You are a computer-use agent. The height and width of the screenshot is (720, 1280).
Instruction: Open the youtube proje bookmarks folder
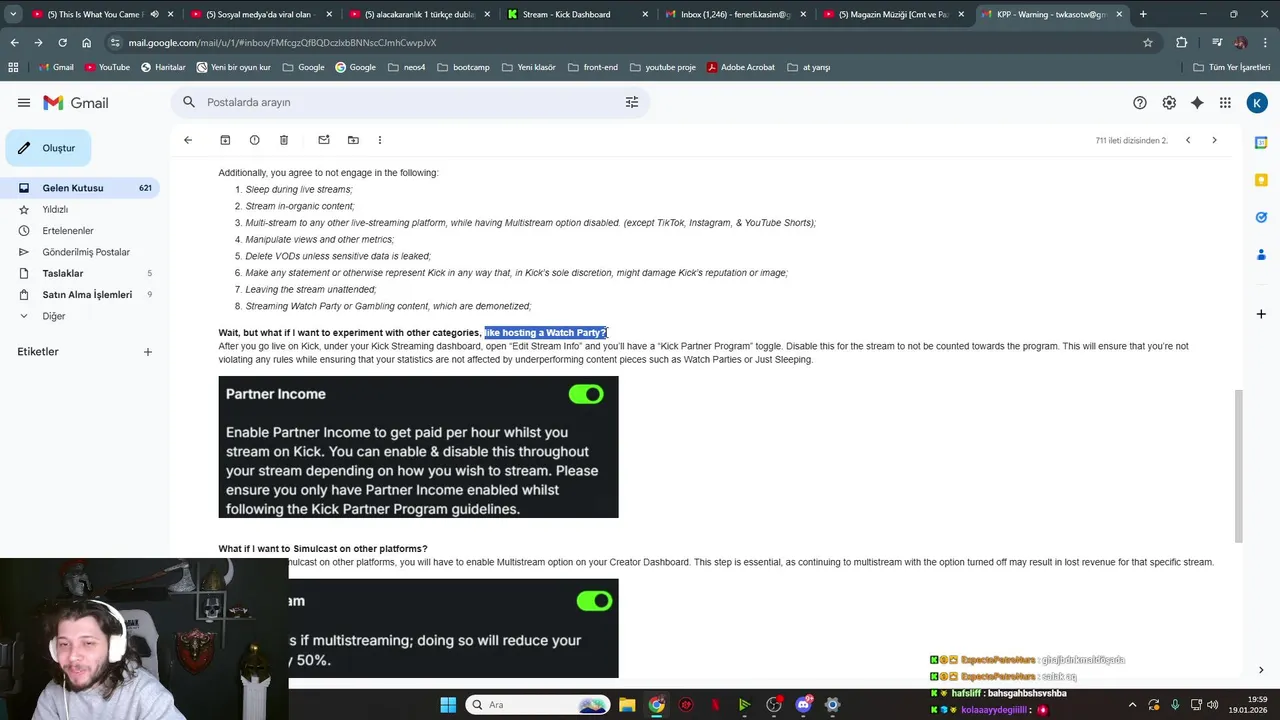pos(662,67)
